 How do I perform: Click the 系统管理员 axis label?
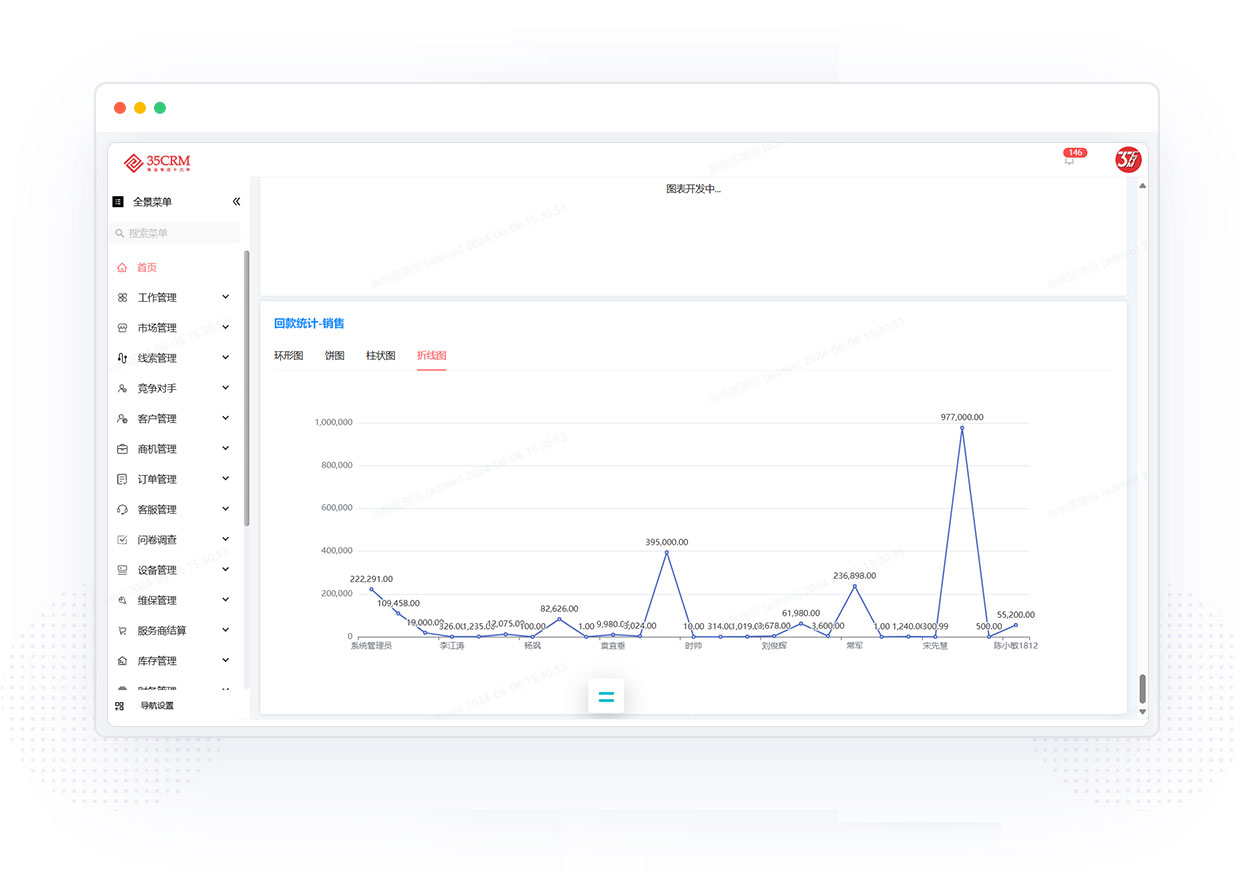(x=371, y=646)
